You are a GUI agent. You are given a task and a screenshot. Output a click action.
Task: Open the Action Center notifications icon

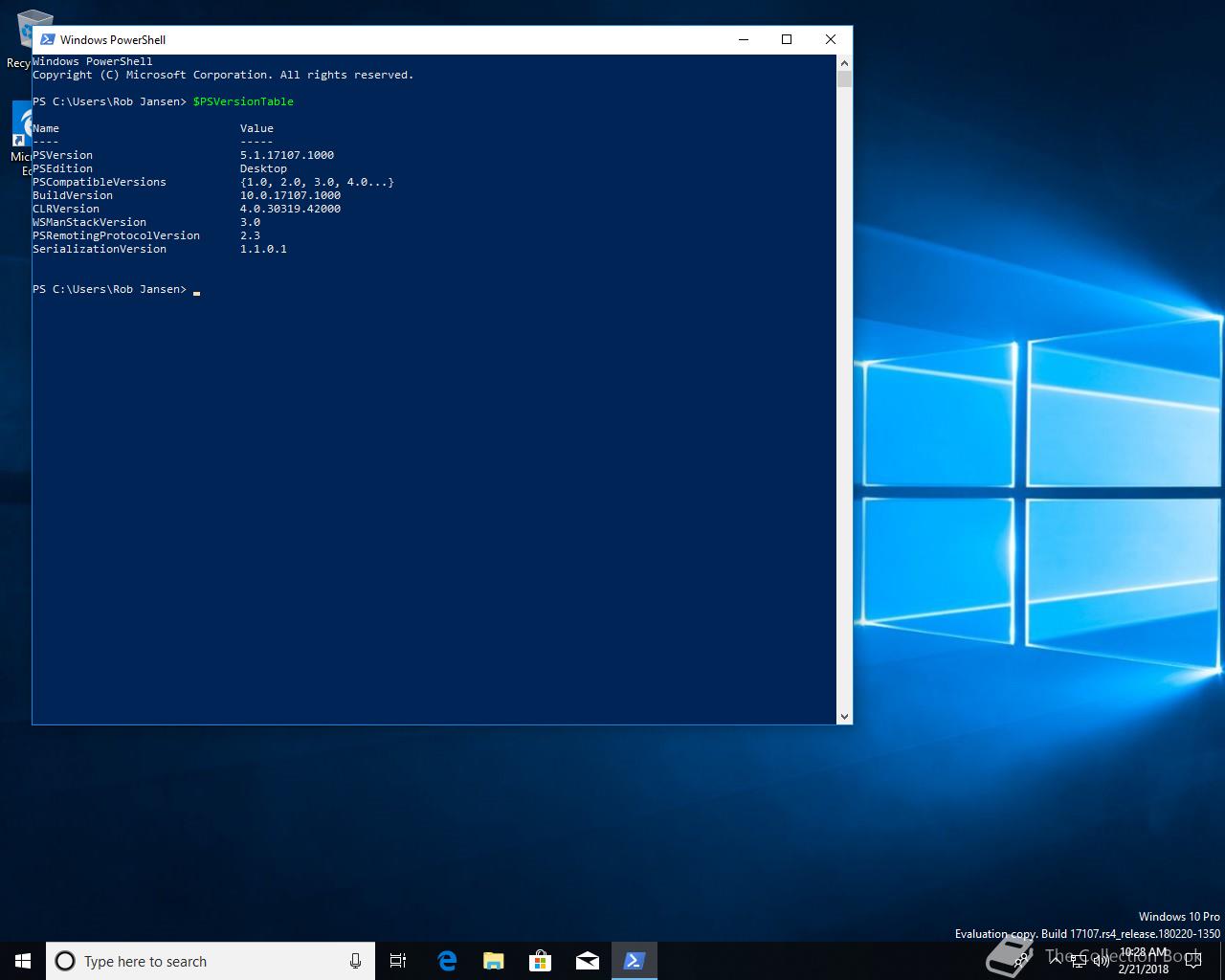pyautogui.click(x=1193, y=961)
